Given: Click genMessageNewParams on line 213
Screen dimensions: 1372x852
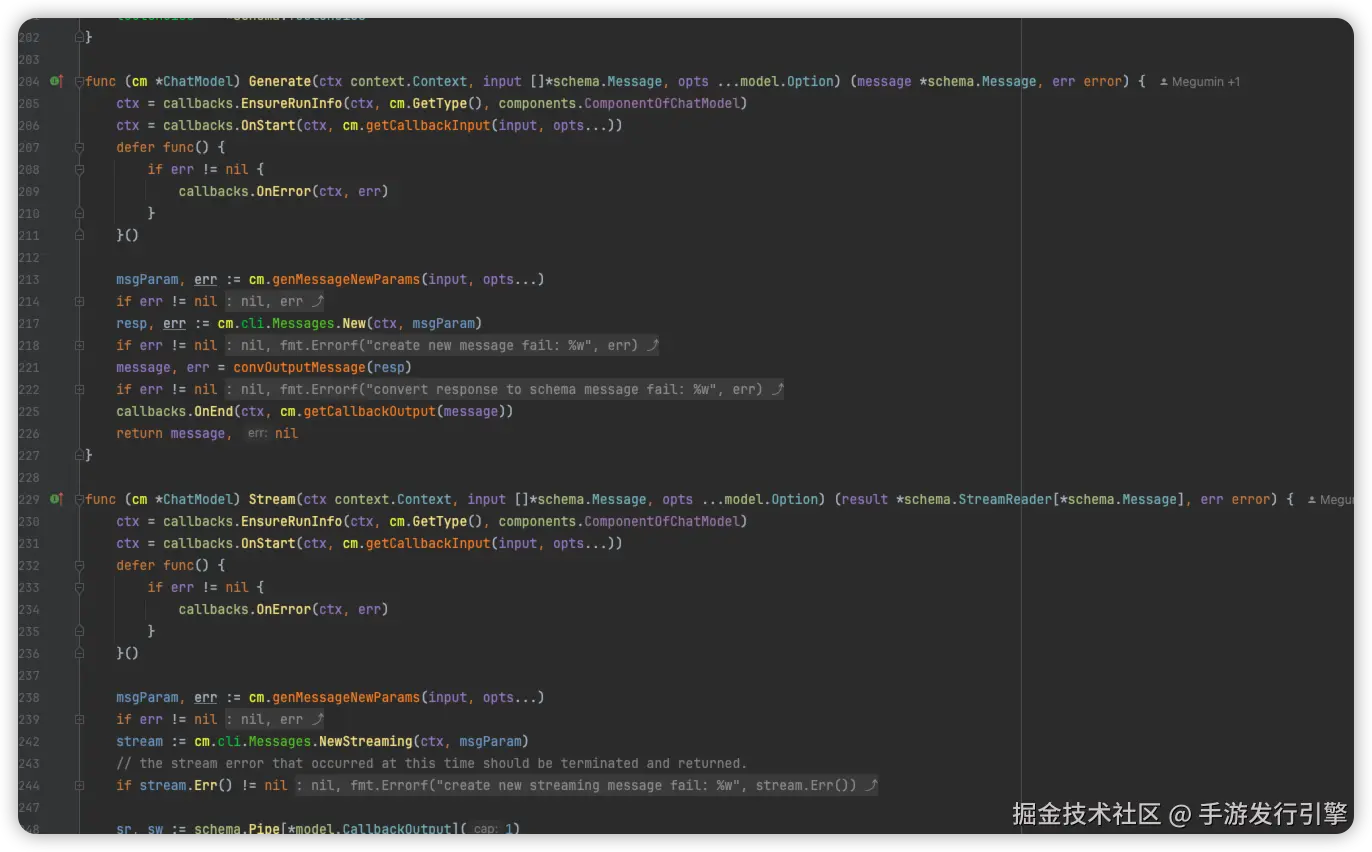Looking at the screenshot, I should click(346, 279).
